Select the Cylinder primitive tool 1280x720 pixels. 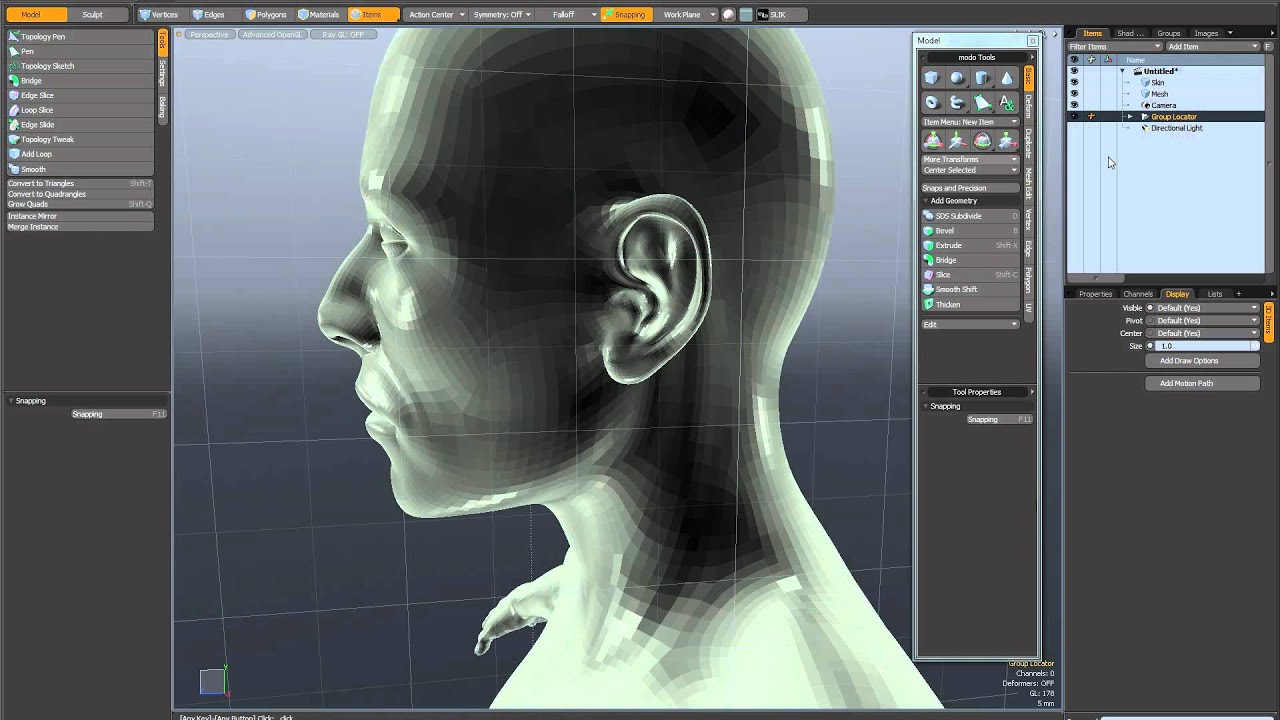point(982,78)
